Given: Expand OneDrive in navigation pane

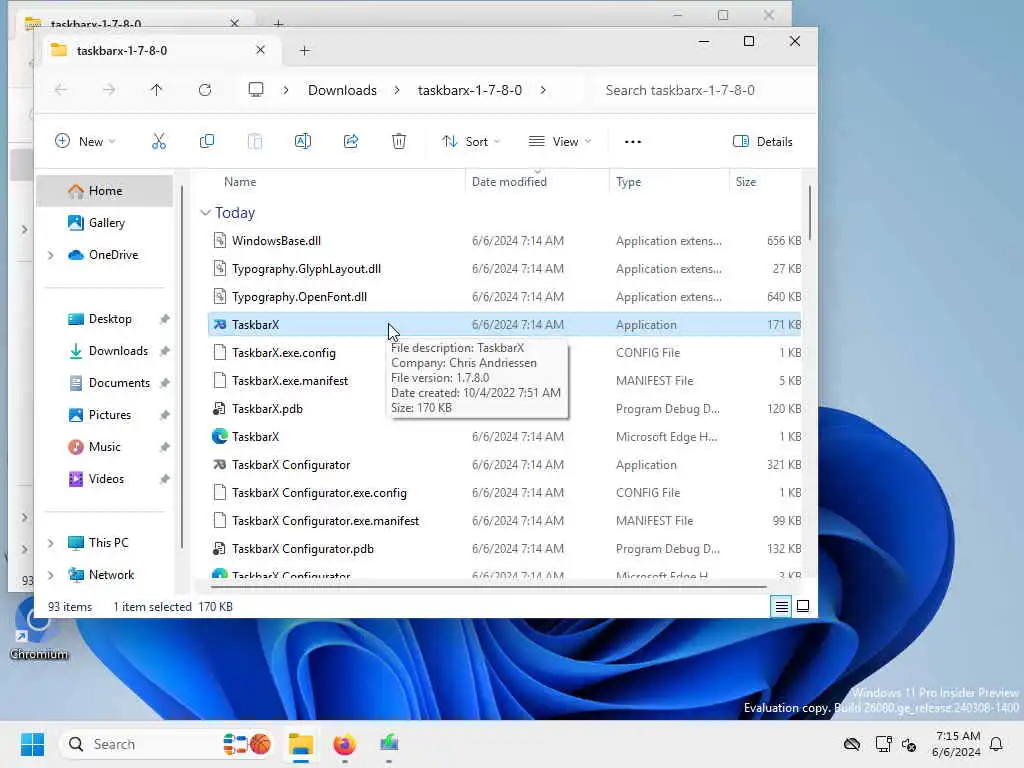Looking at the screenshot, I should (50, 255).
